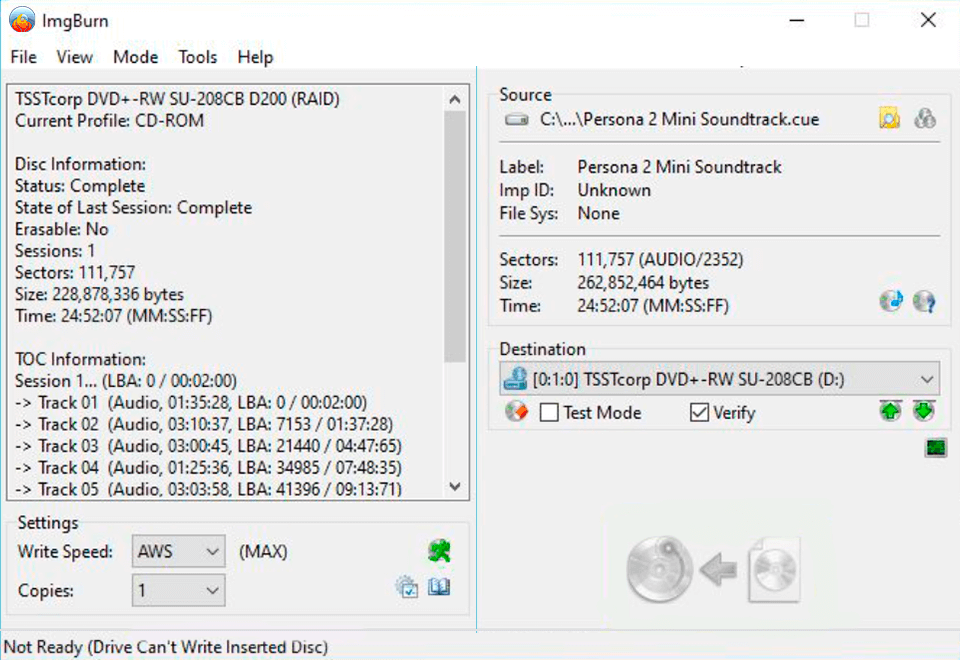
Task: Click the calendar checkmark icon in Settings
Action: (x=406, y=588)
